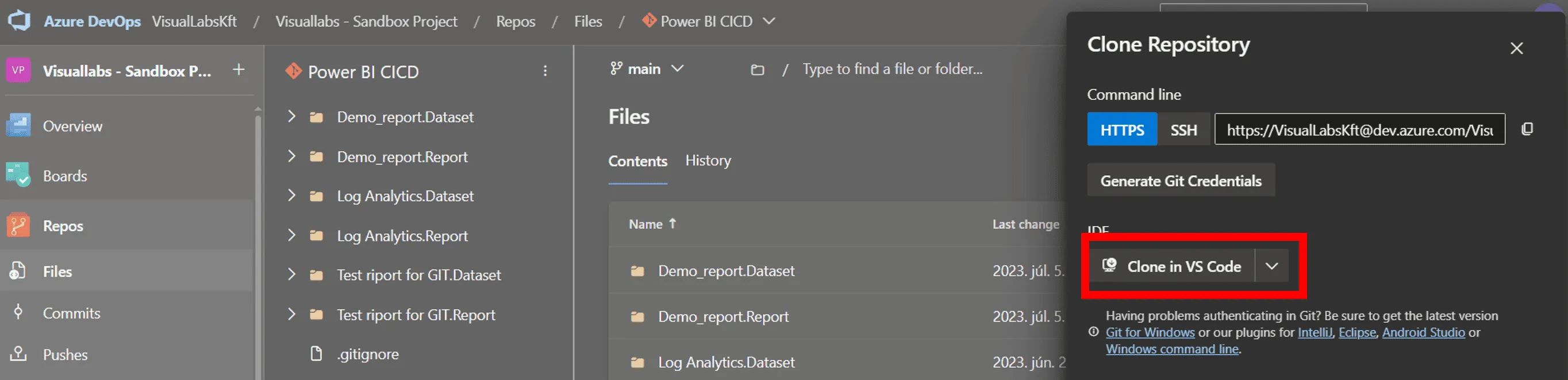Expand Test riport for GIT.Dataset folder

(x=291, y=275)
